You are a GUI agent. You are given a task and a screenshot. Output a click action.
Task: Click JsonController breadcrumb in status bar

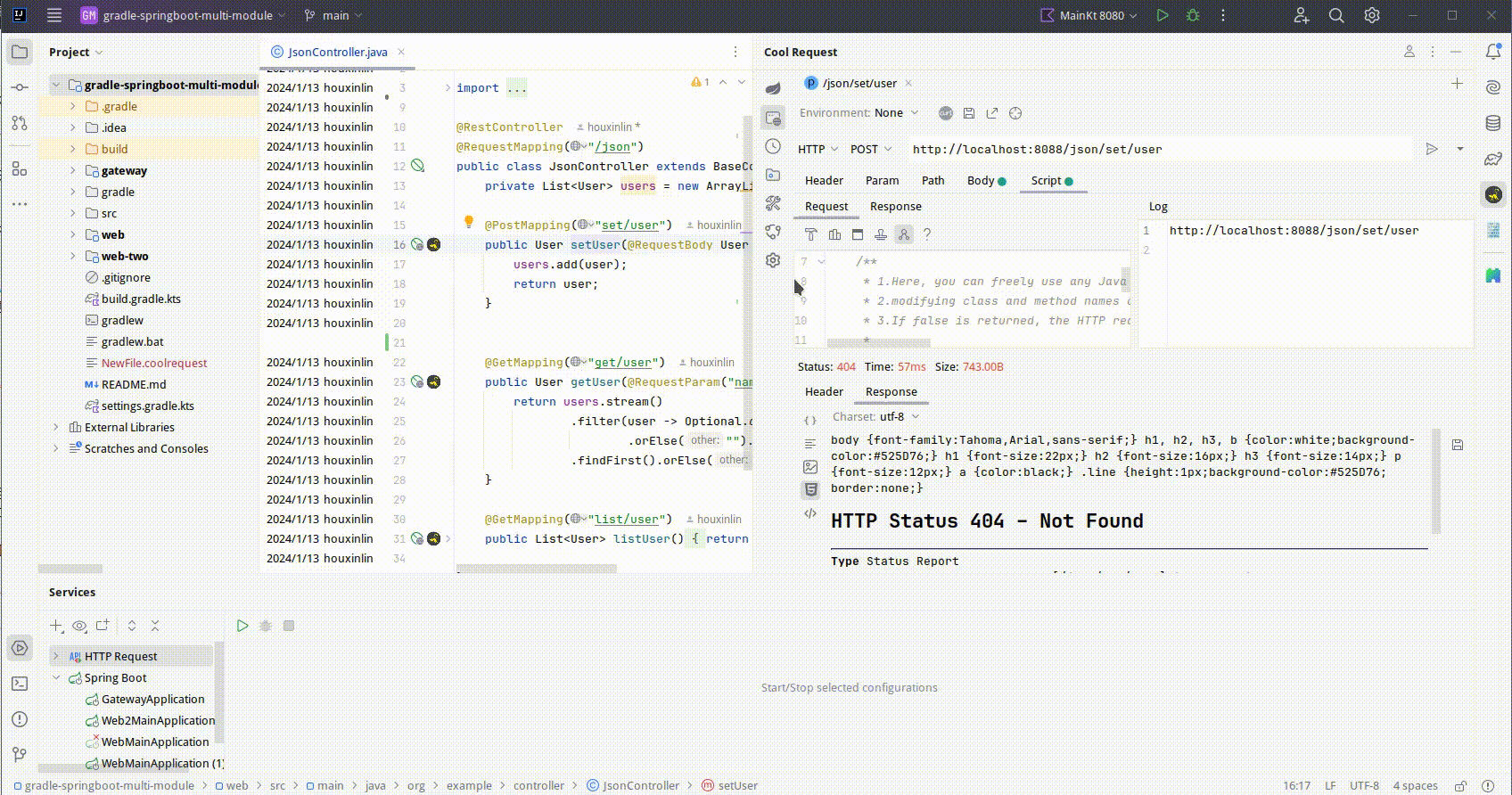[x=641, y=785]
